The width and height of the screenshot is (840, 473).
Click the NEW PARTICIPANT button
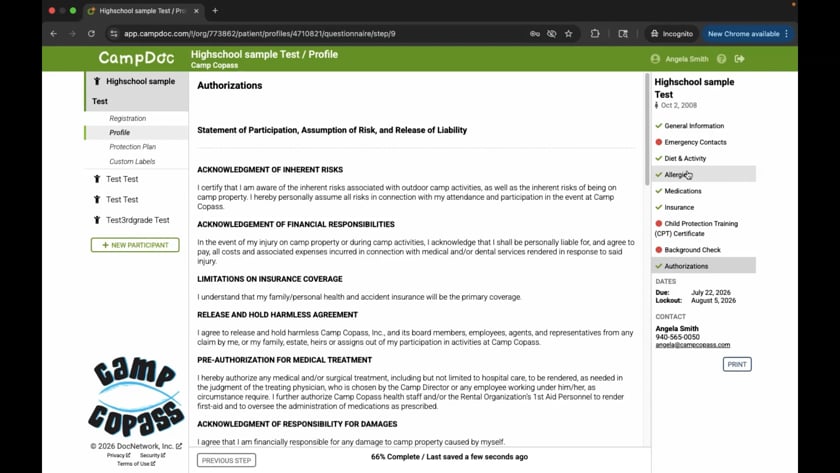[135, 245]
